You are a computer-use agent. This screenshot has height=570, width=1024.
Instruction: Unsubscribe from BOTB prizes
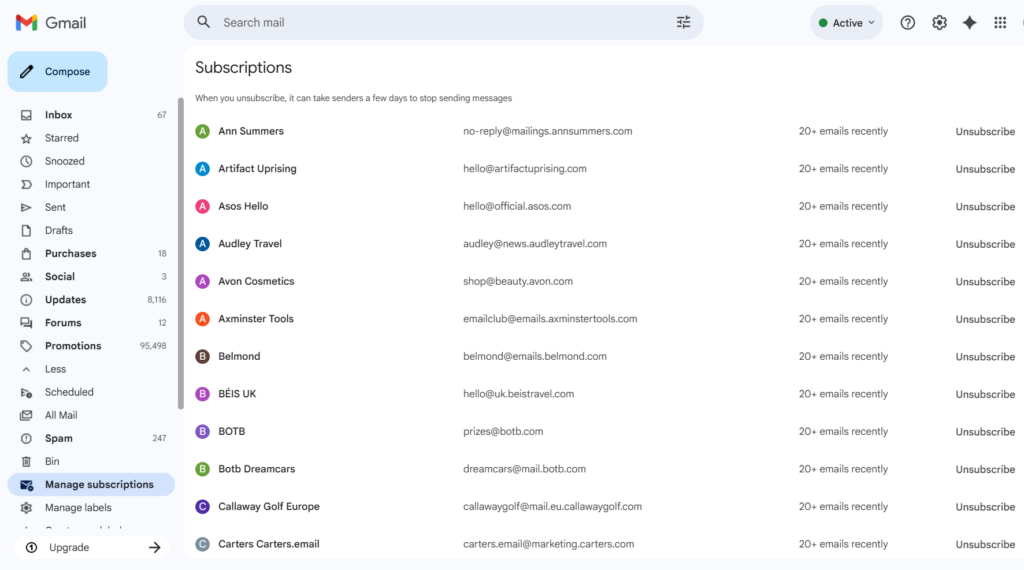click(985, 432)
